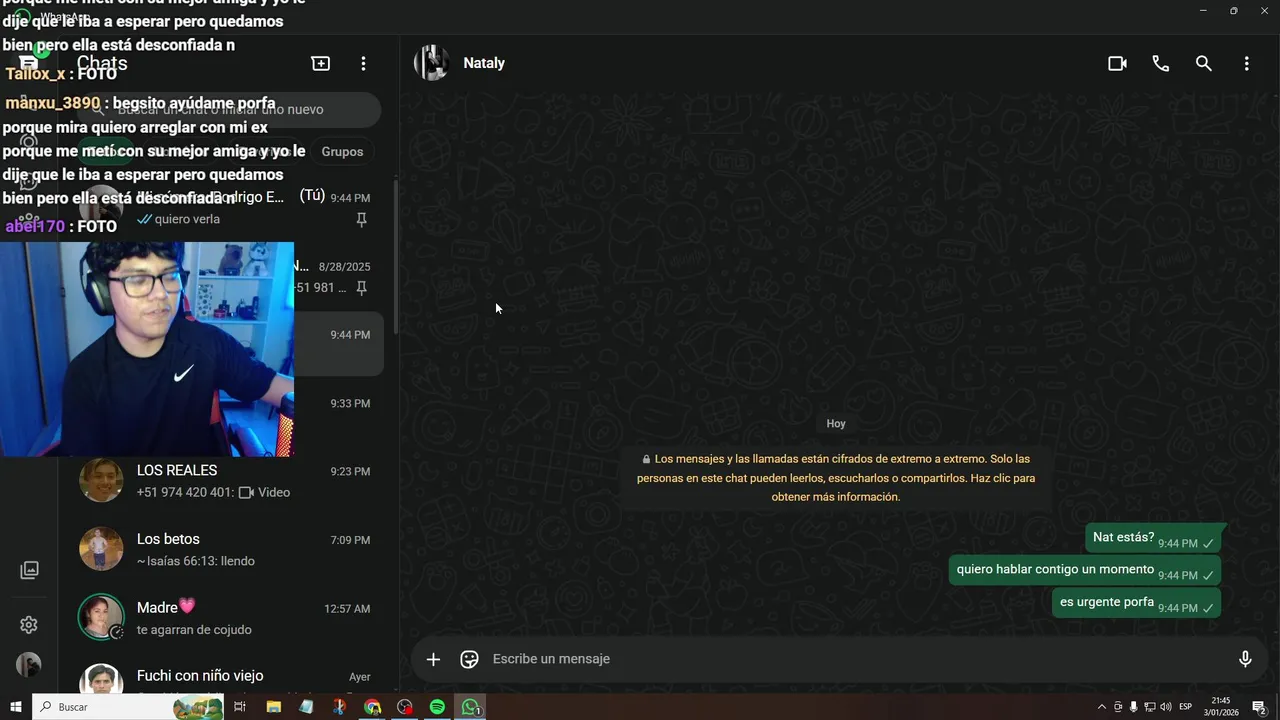1280x720 pixels.
Task: Open the Madre chat
Action: click(227, 618)
